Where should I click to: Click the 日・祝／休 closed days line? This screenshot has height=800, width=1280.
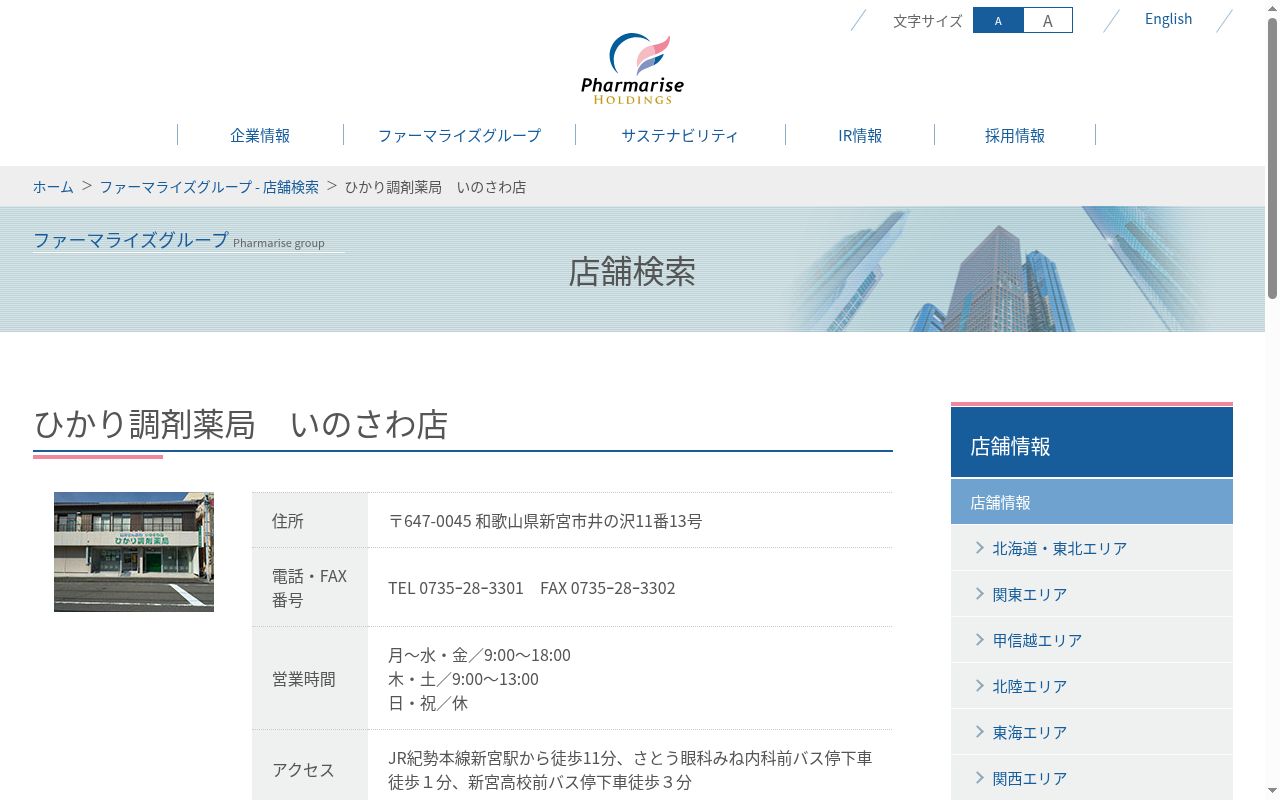[428, 703]
